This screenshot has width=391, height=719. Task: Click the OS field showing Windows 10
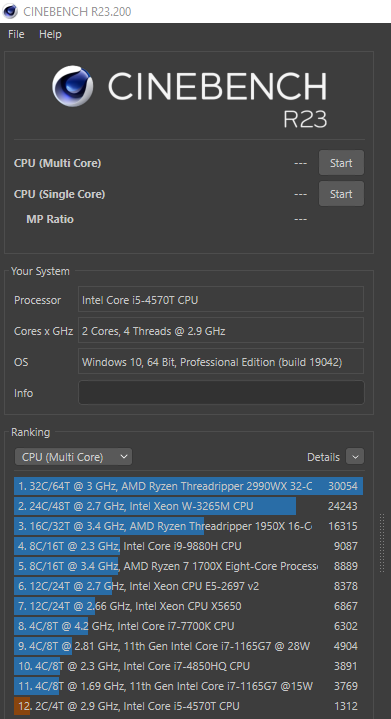[221, 362]
